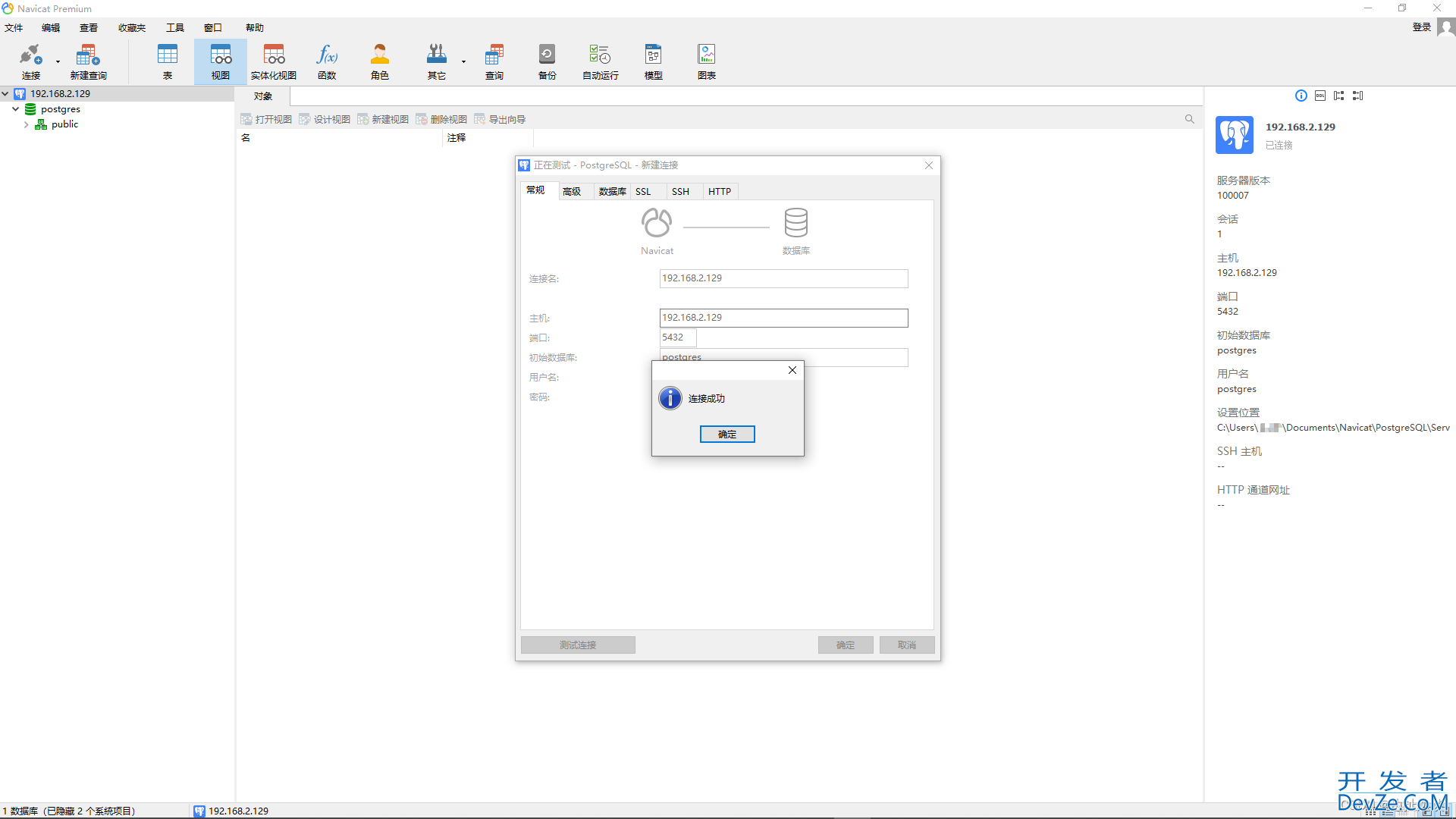Viewport: 1456px width, 819px height.
Task: Close the 新建连接 dialog with X
Action: [x=929, y=165]
